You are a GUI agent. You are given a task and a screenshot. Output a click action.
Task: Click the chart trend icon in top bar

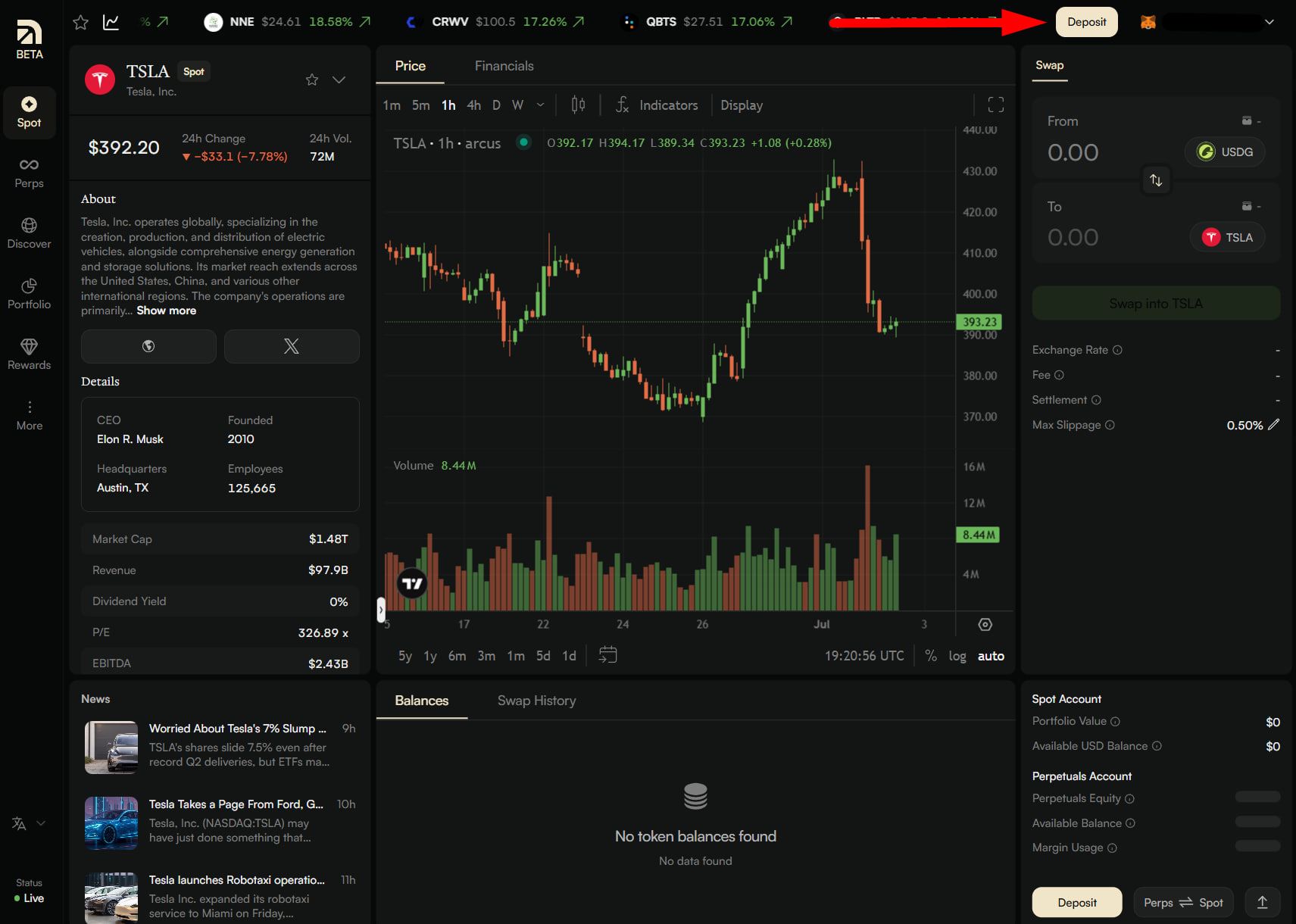[111, 22]
